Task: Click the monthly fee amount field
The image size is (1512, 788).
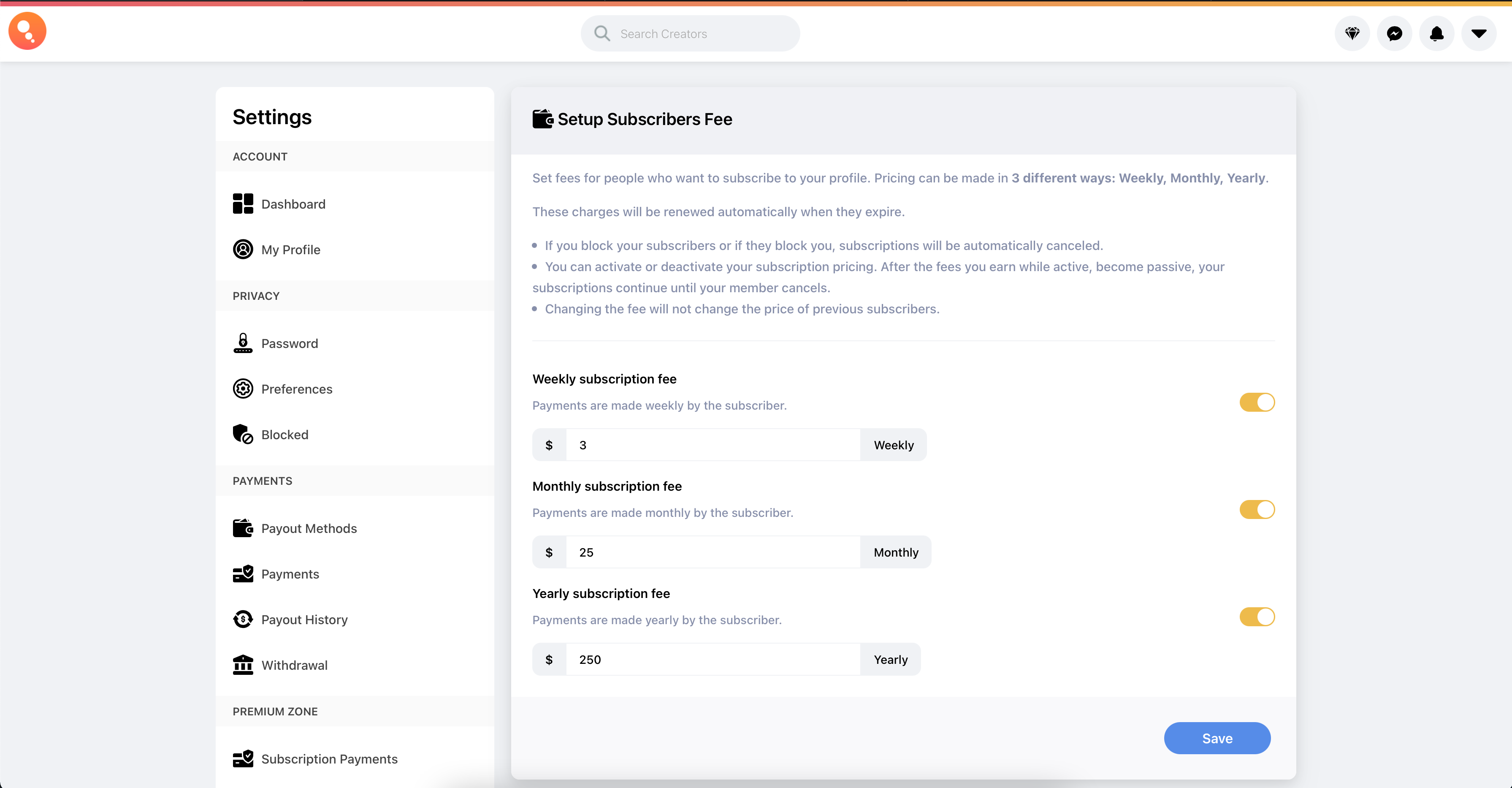Action: pos(713,552)
